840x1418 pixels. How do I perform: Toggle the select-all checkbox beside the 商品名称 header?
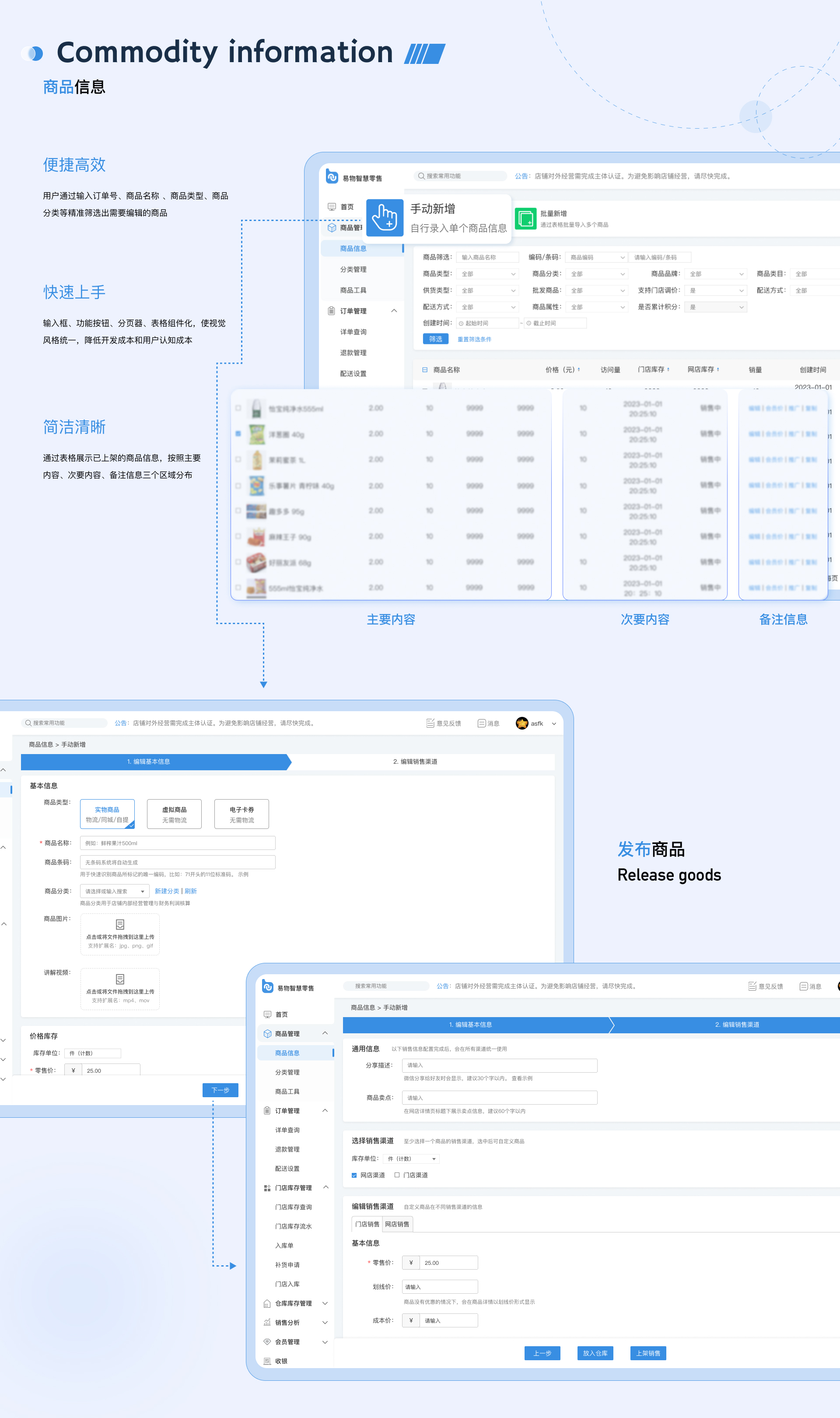424,370
